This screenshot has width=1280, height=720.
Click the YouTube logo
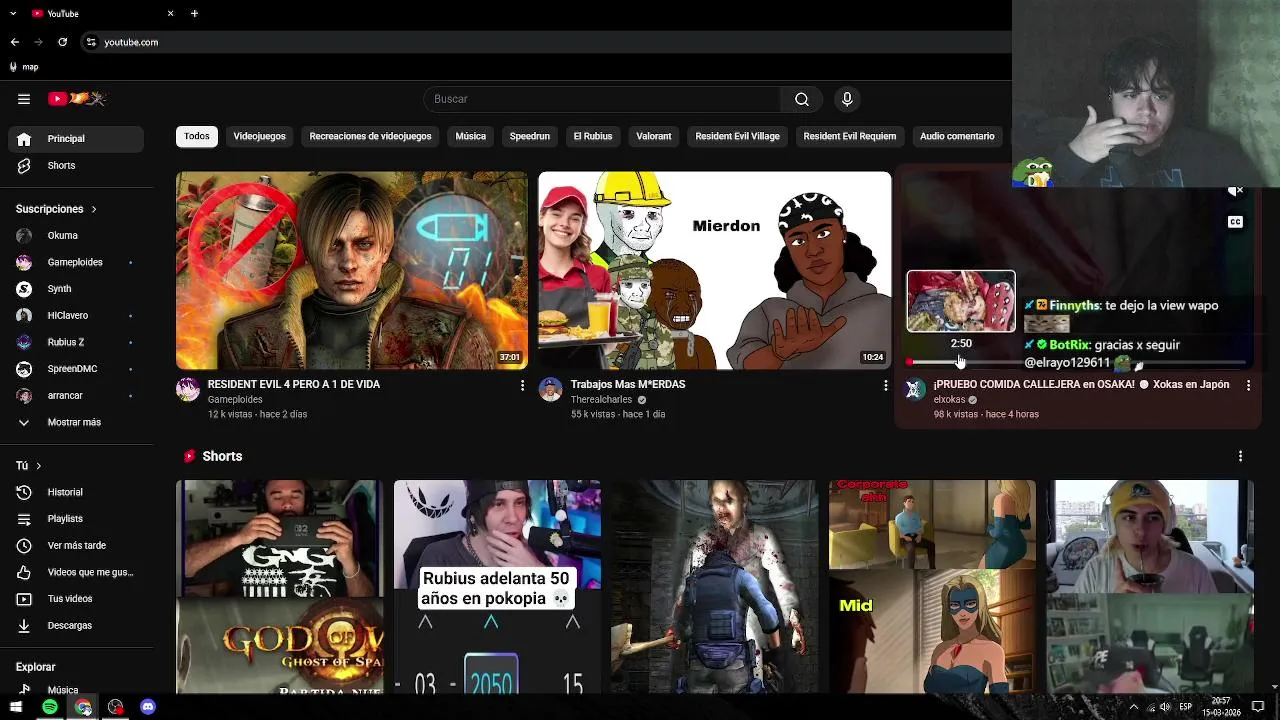[77, 99]
